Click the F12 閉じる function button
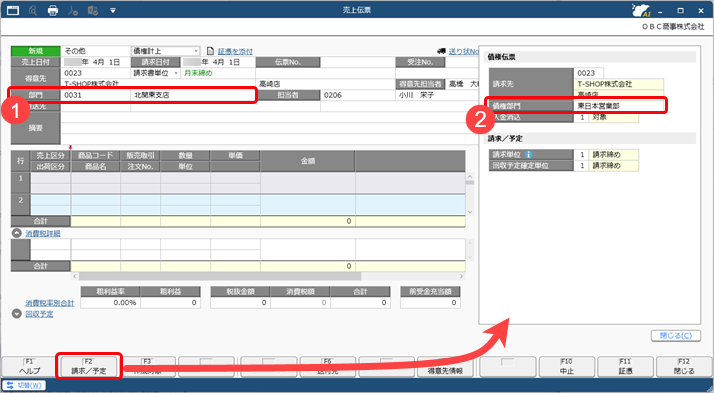Screen dimensions: 714x393 click(684, 367)
